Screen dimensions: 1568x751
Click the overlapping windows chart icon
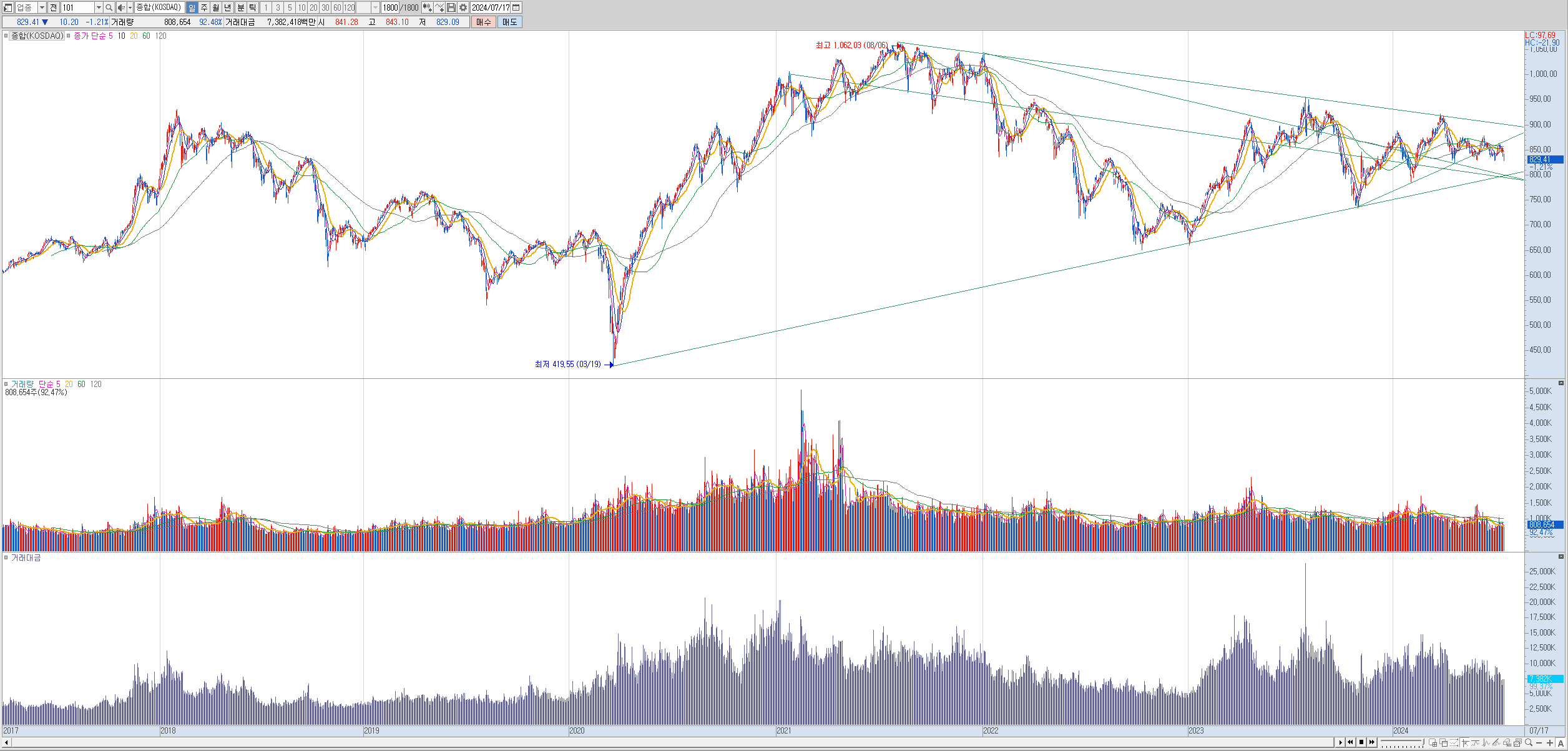(1443, 742)
